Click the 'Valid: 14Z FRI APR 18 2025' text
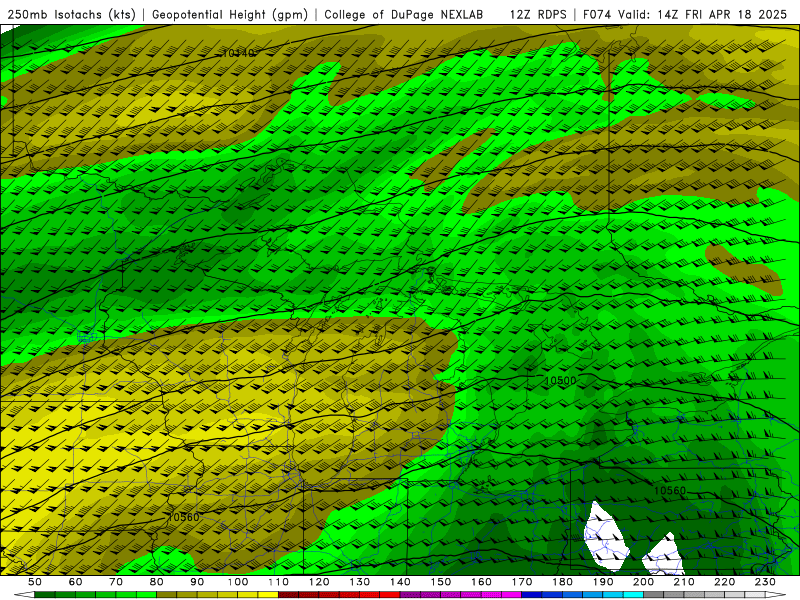800x600 pixels. (703, 15)
